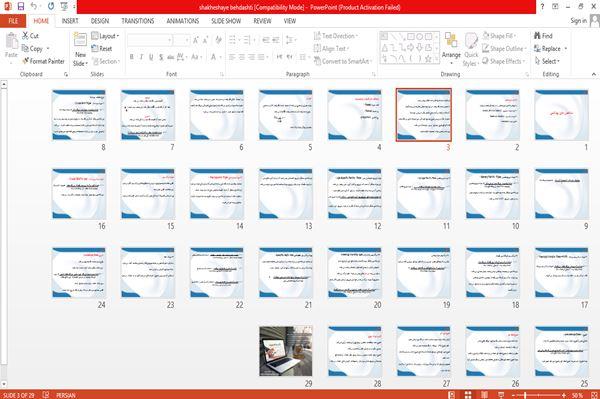Toggle Italic formatting button
This screenshot has width=600, height=399.
point(141,57)
